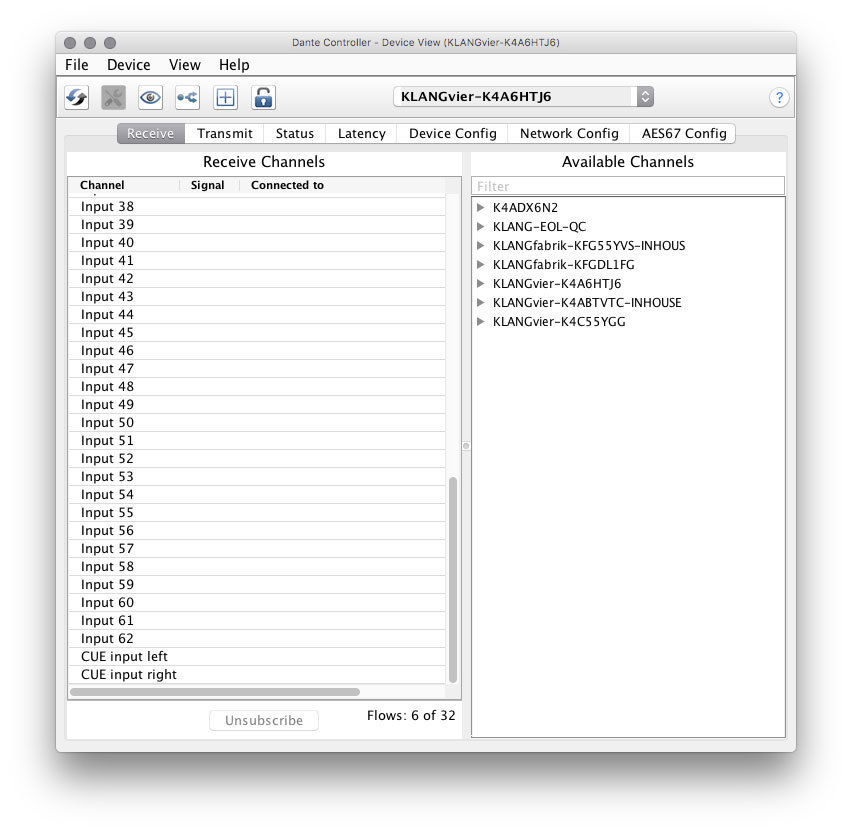Select the KLANGvier-K4ABTVTC-INHOUSE device name
Viewport: 852px width, 832px height.
click(587, 303)
